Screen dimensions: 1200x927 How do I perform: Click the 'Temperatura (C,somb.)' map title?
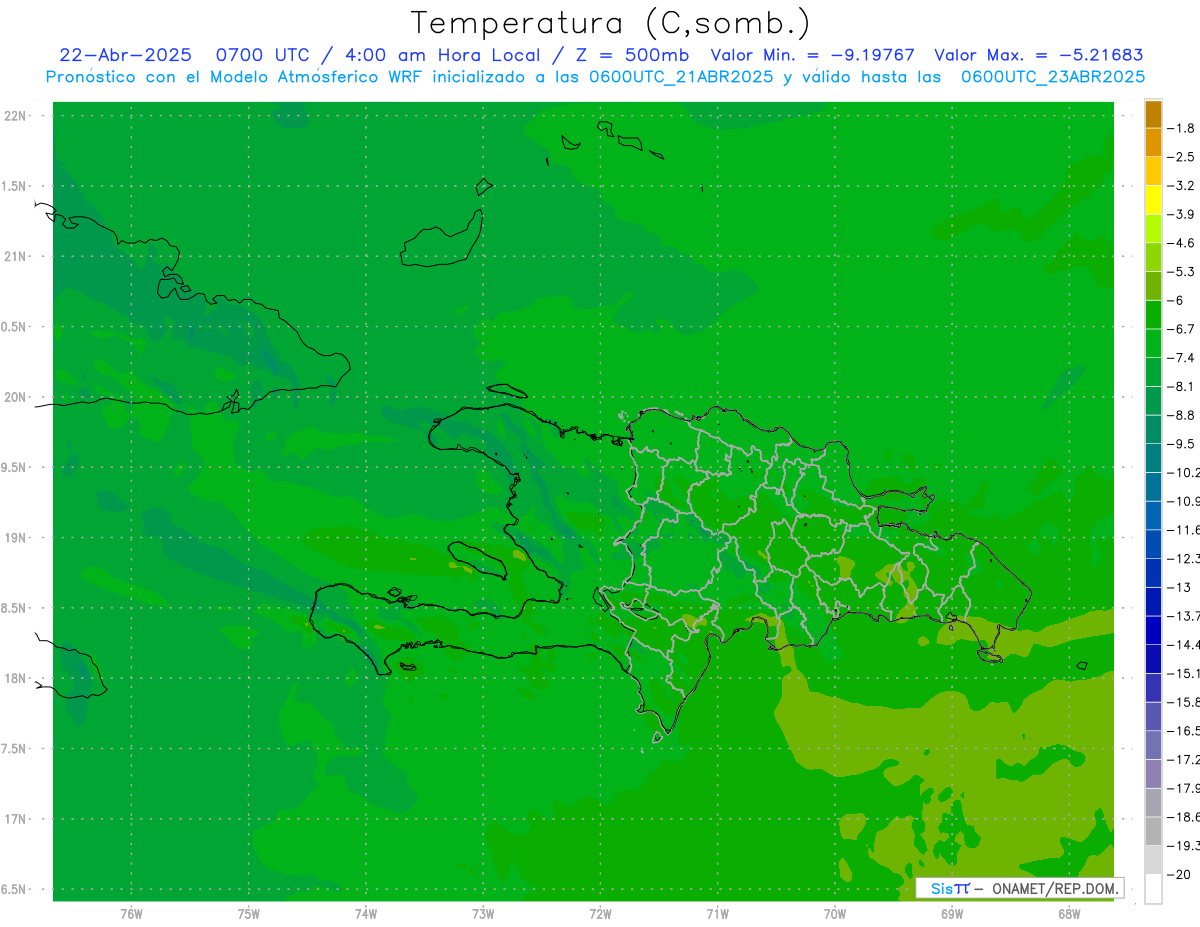611,24
